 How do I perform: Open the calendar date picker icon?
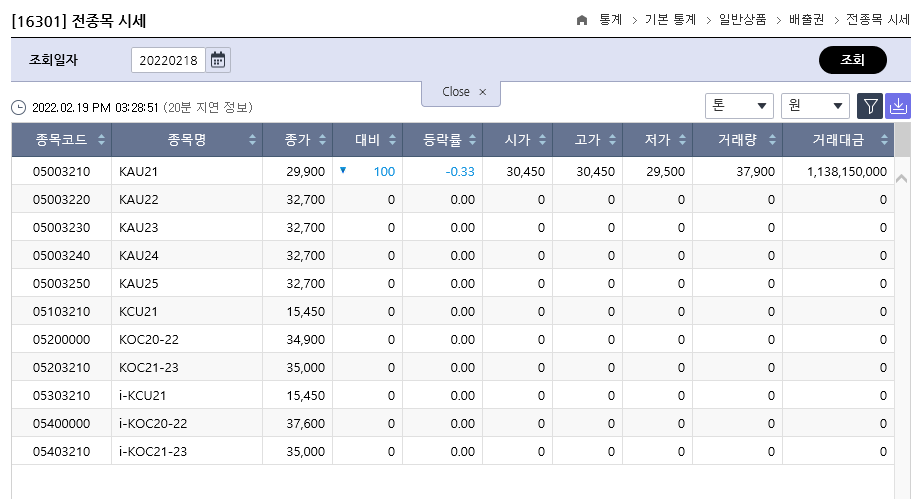218,60
